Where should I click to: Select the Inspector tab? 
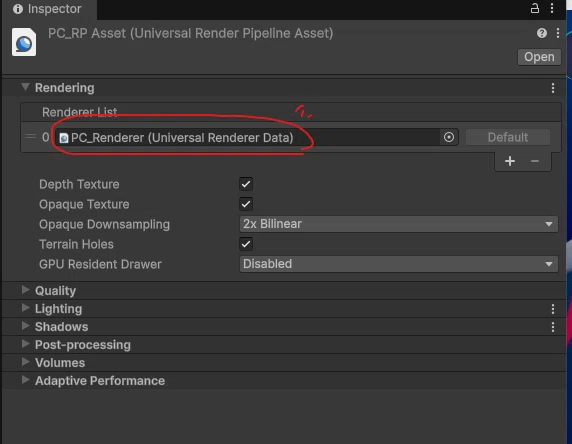(x=49, y=9)
